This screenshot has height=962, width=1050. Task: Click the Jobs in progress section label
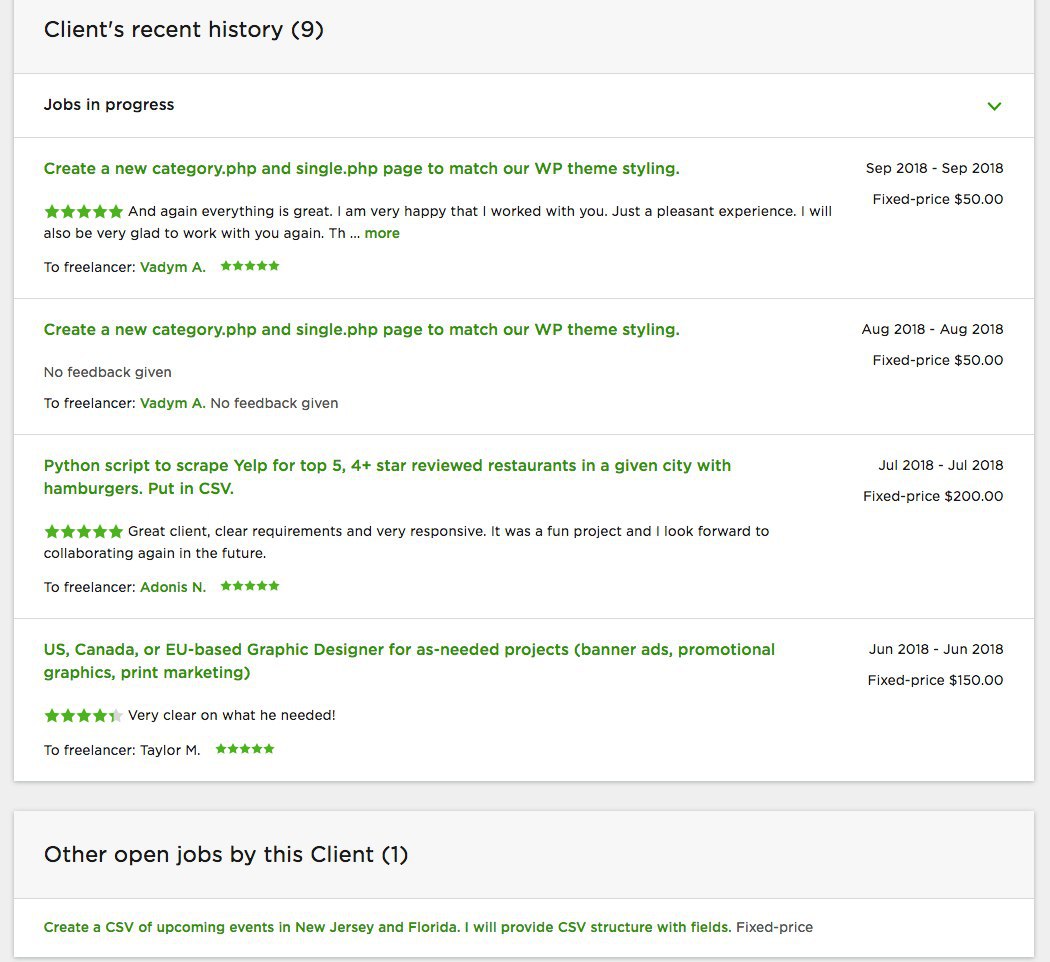109,105
